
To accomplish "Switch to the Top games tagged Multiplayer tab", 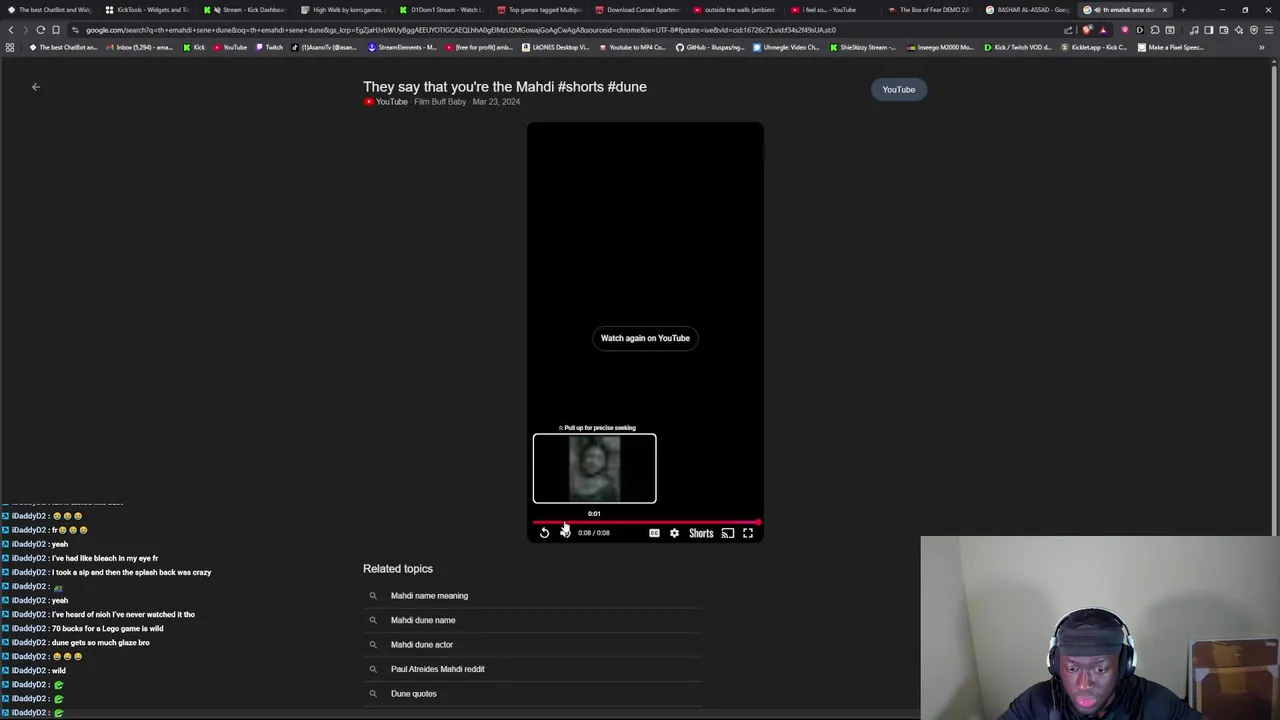I will (539, 10).
